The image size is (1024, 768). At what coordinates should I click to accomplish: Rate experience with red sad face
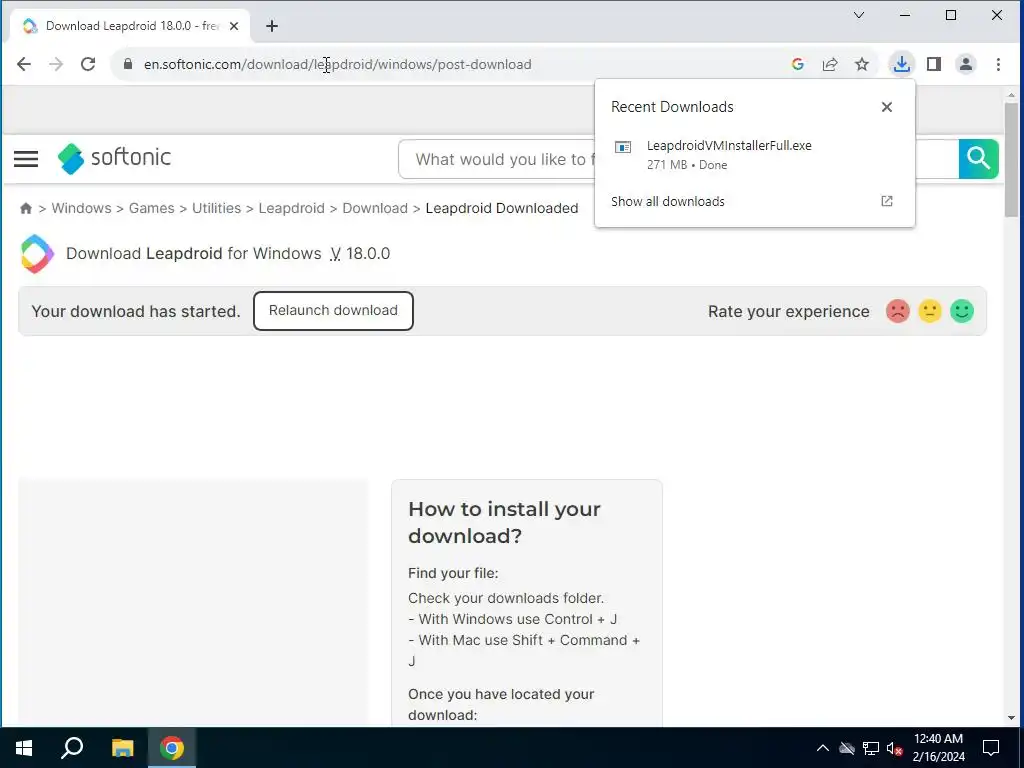tap(898, 311)
